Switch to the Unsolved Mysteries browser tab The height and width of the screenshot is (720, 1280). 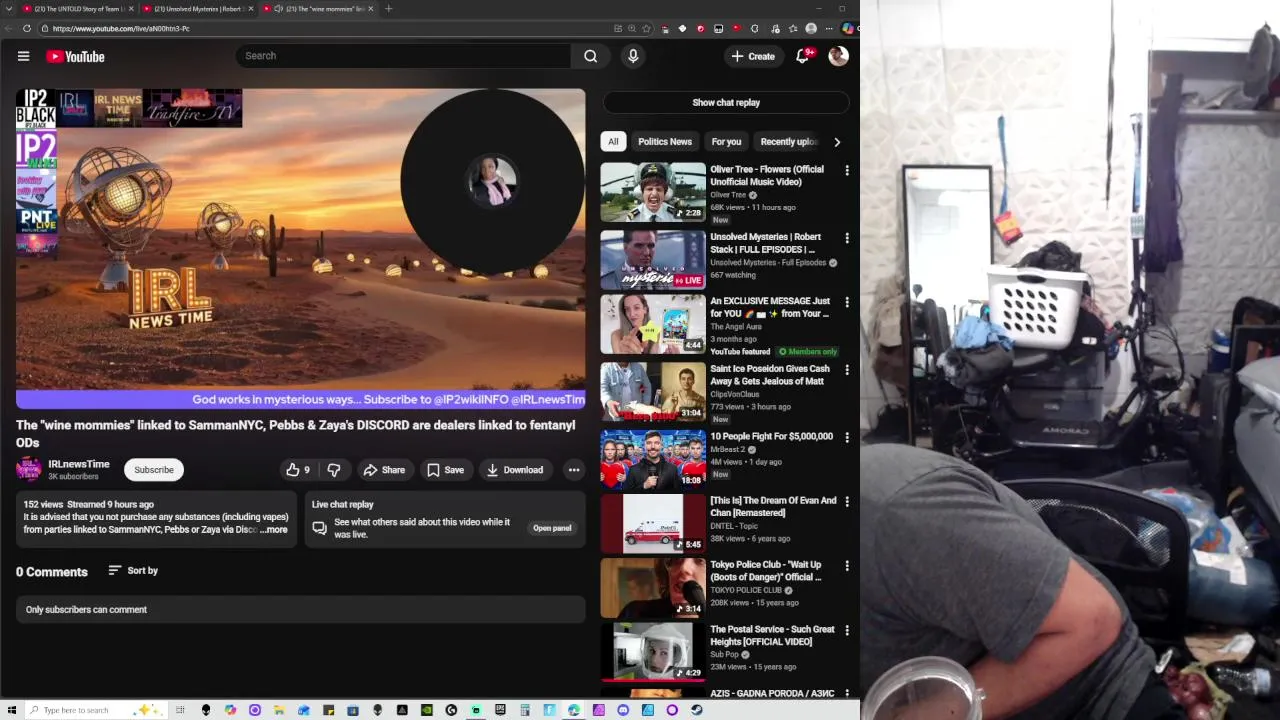pyautogui.click(x=197, y=9)
